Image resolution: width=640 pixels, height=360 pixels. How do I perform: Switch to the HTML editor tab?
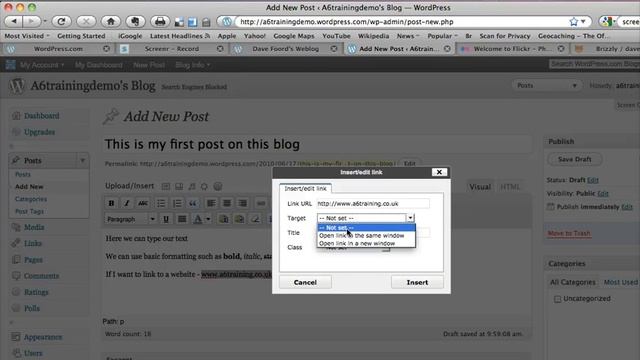tap(510, 187)
